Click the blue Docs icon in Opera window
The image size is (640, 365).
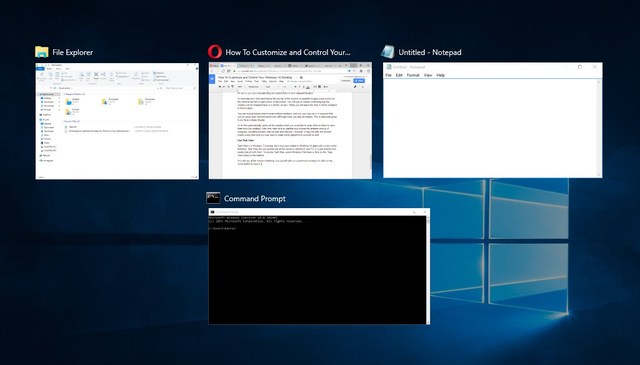[212, 78]
